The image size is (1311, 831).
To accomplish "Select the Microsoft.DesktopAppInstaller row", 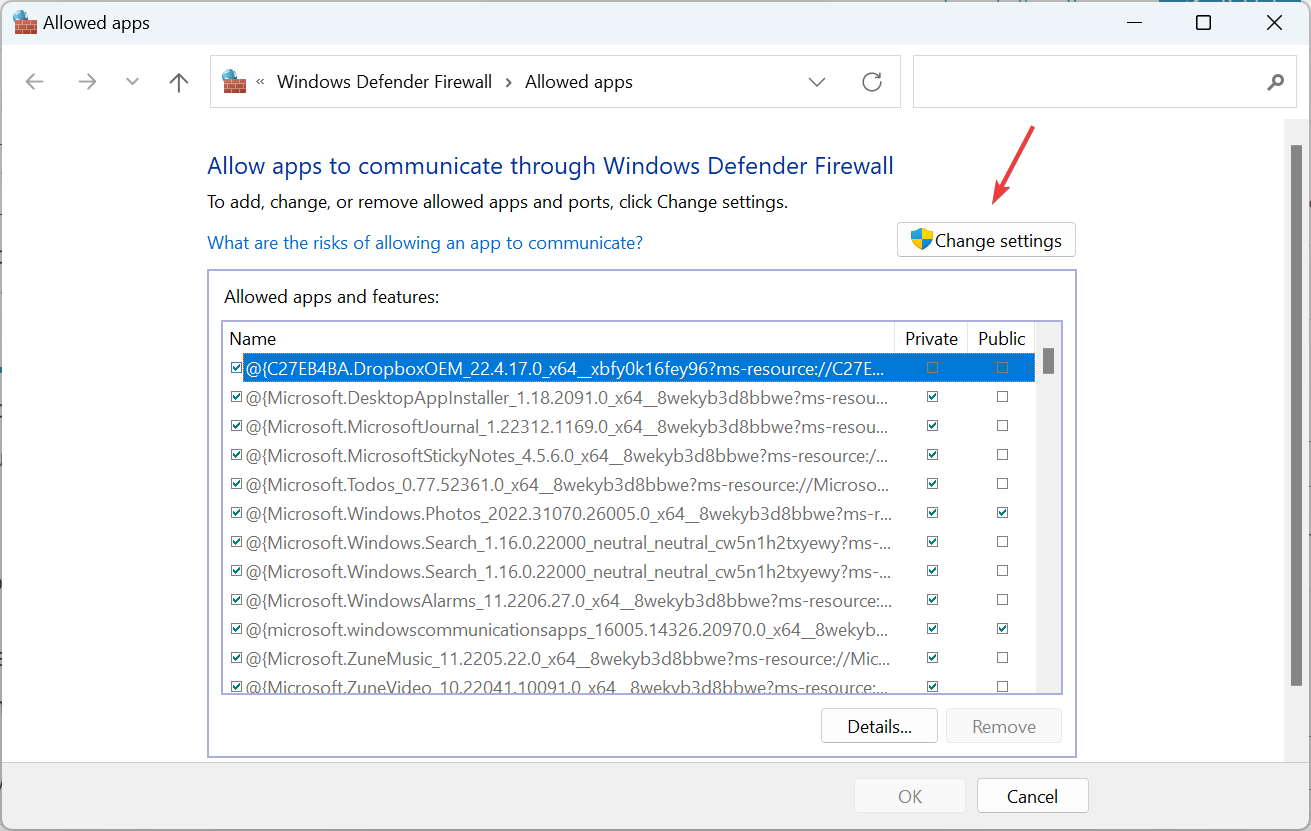I will (630, 397).
